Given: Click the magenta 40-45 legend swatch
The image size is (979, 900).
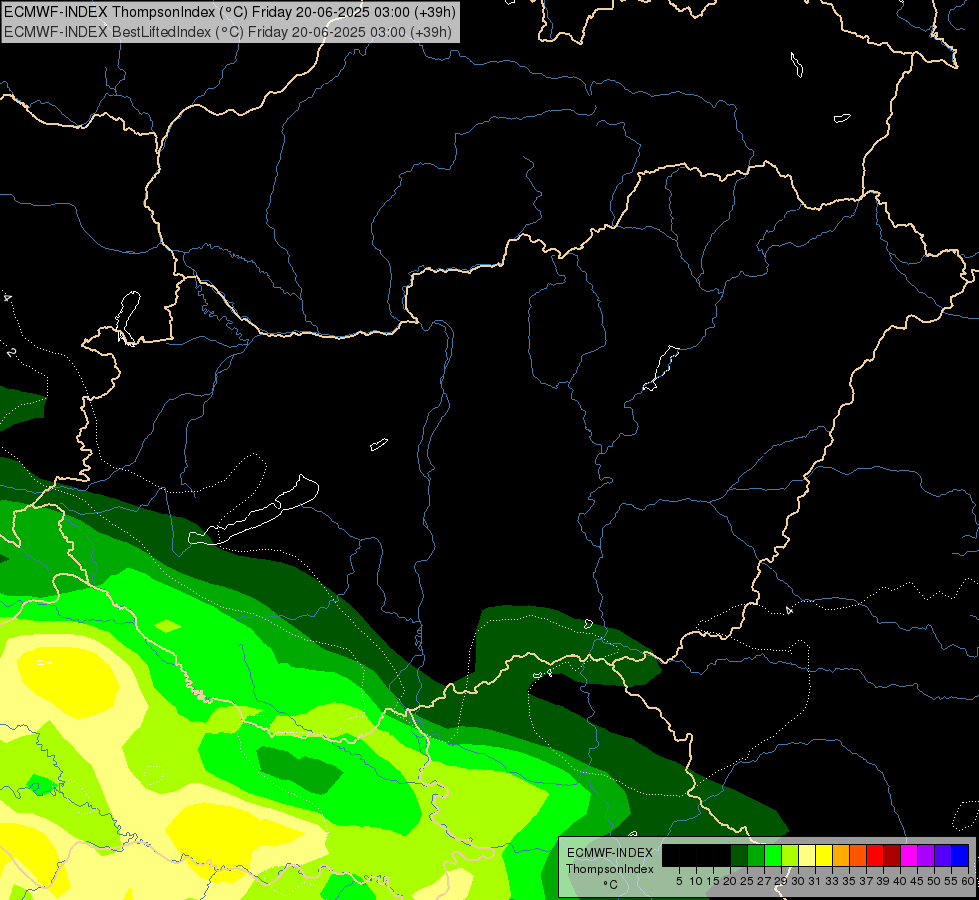Looking at the screenshot, I should [909, 855].
